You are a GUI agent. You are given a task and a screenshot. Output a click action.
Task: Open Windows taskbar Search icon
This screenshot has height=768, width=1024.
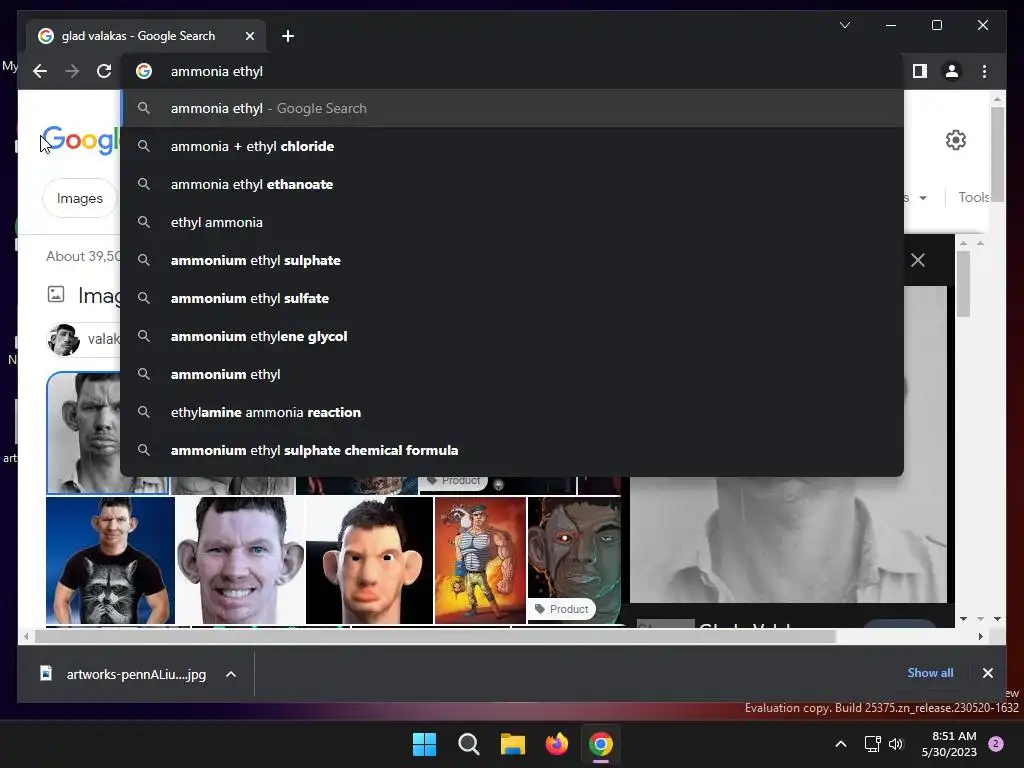468,744
